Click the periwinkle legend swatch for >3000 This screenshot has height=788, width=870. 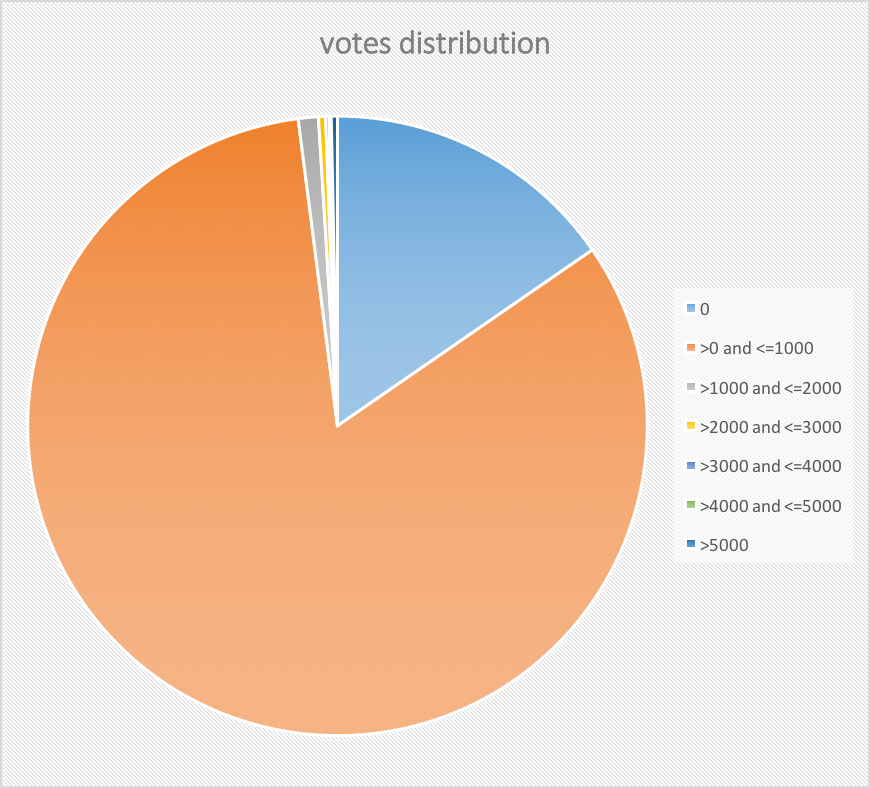pyautogui.click(x=691, y=466)
